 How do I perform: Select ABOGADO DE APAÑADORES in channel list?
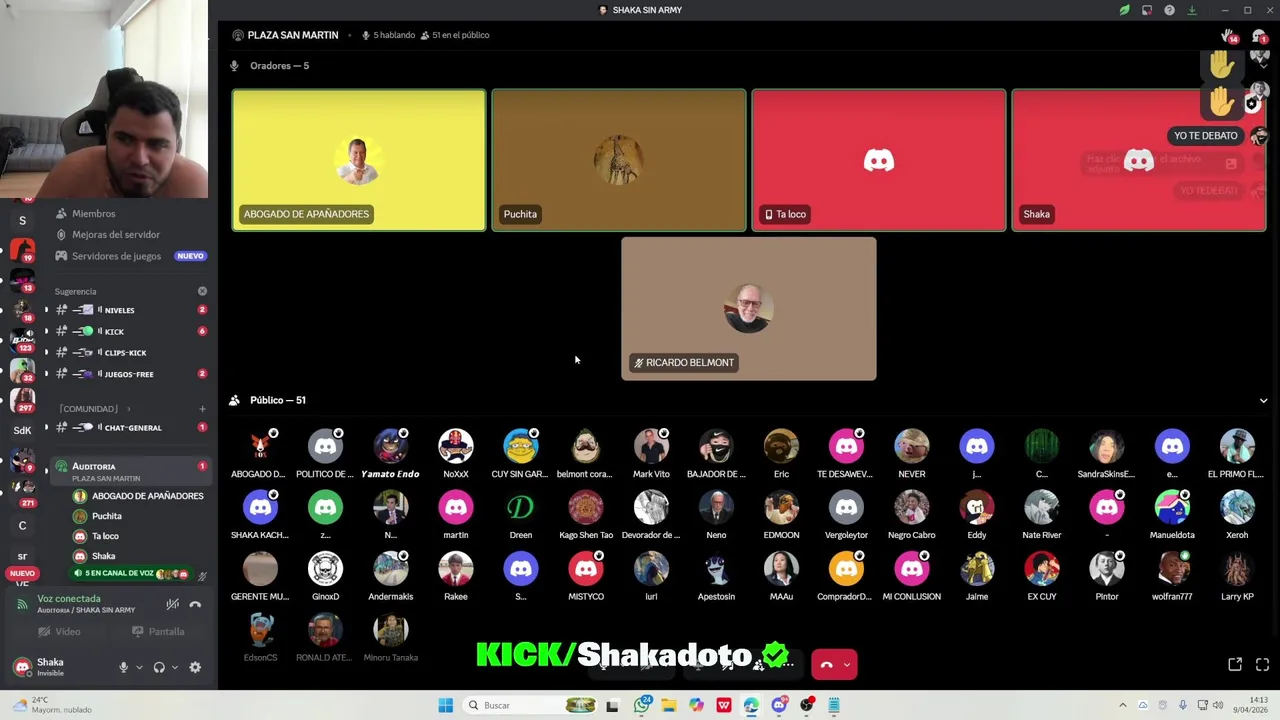(138, 496)
